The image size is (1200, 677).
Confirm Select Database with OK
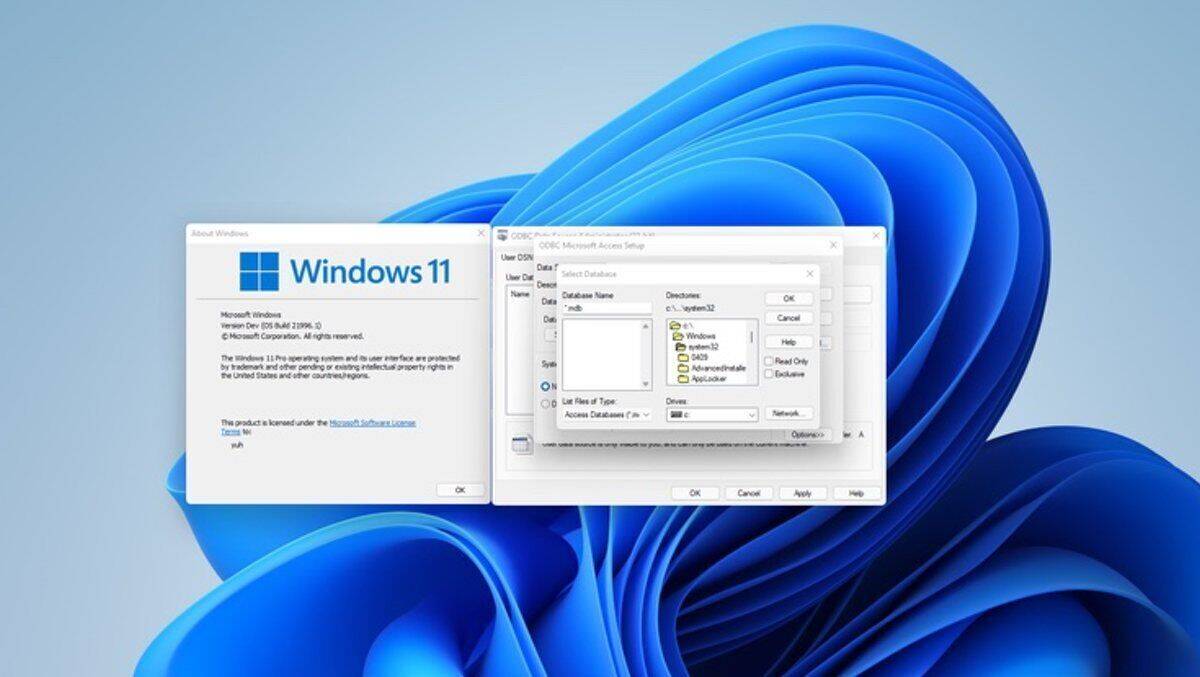pyautogui.click(x=789, y=298)
